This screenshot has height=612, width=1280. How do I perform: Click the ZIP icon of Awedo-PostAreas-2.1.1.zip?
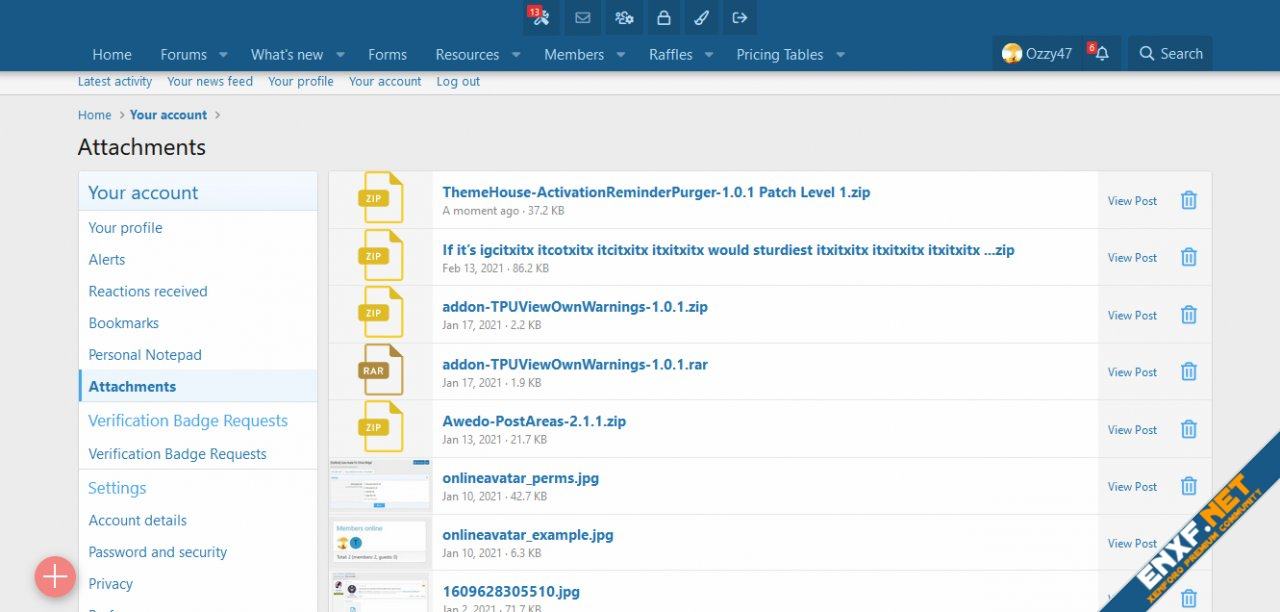[x=381, y=427]
